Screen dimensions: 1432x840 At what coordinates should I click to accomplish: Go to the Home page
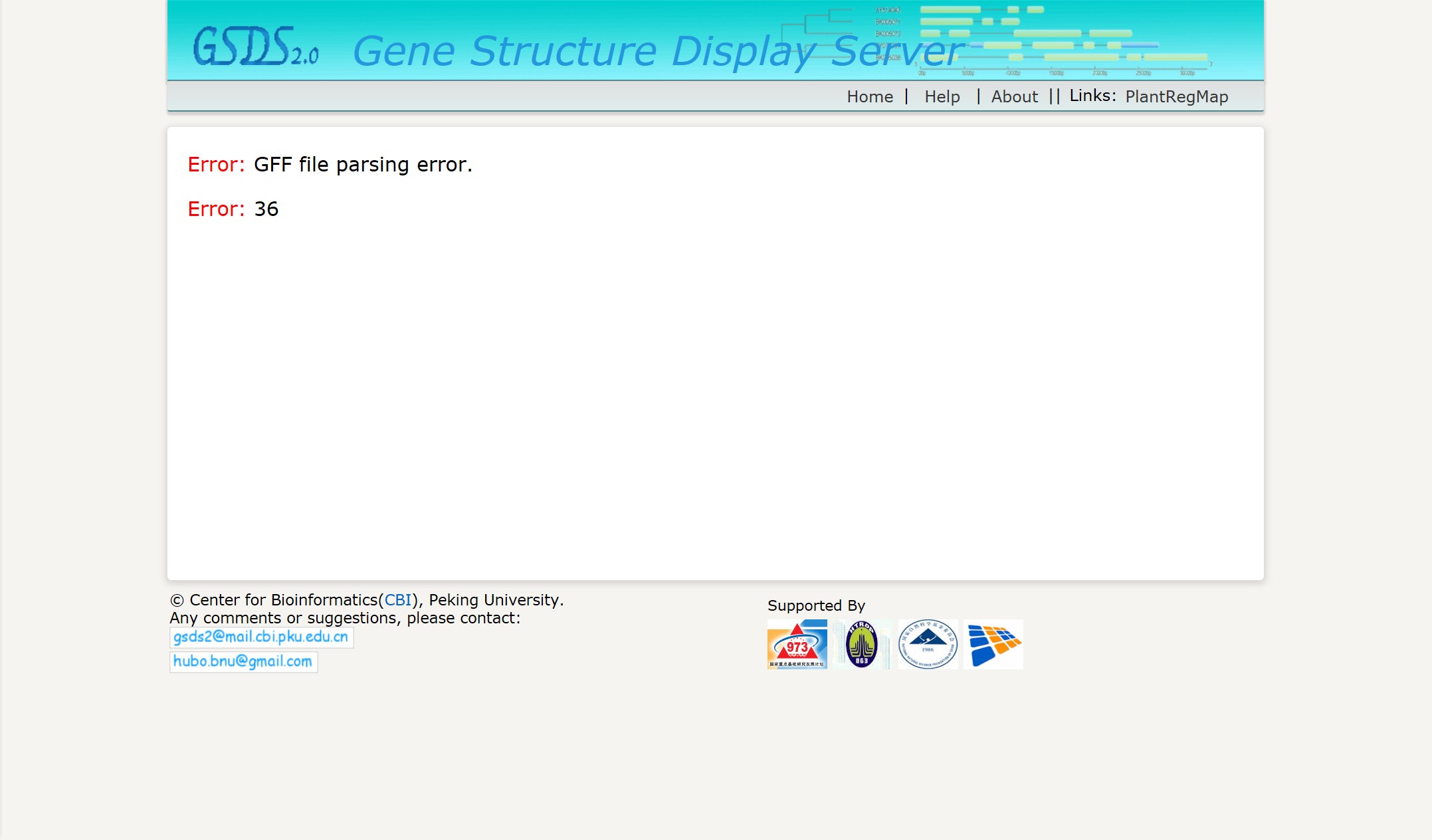point(870,97)
